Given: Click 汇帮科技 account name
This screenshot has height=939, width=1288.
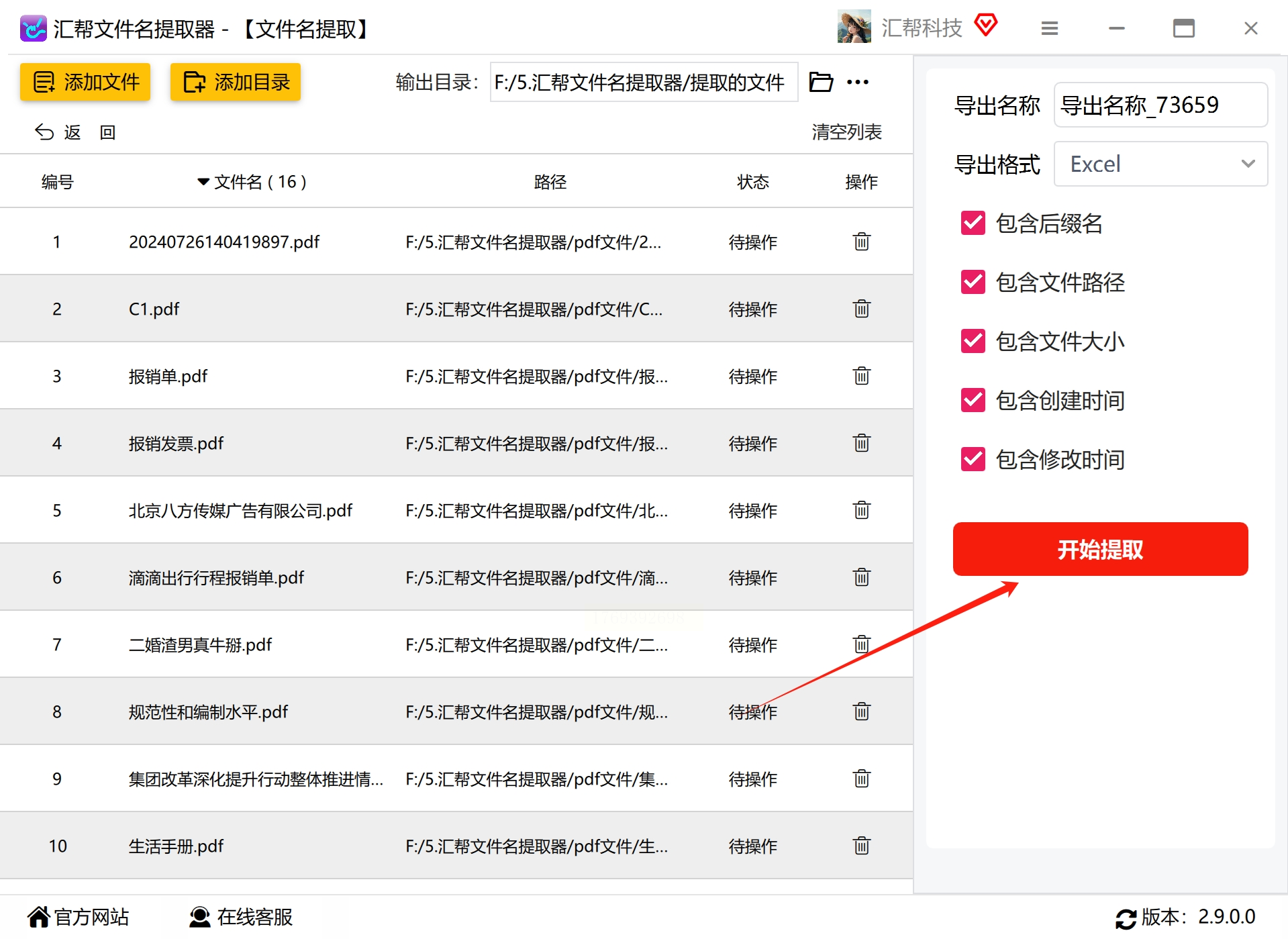Looking at the screenshot, I should coord(922,28).
